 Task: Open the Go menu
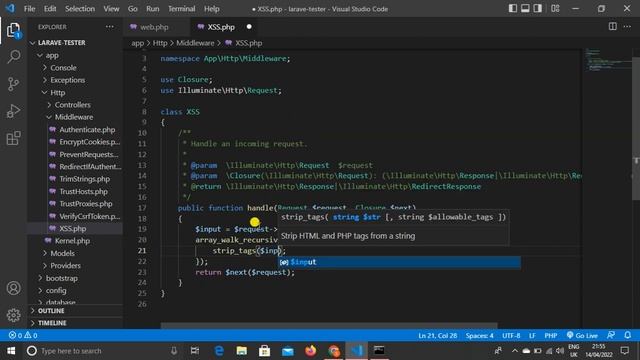pyautogui.click(x=133, y=9)
